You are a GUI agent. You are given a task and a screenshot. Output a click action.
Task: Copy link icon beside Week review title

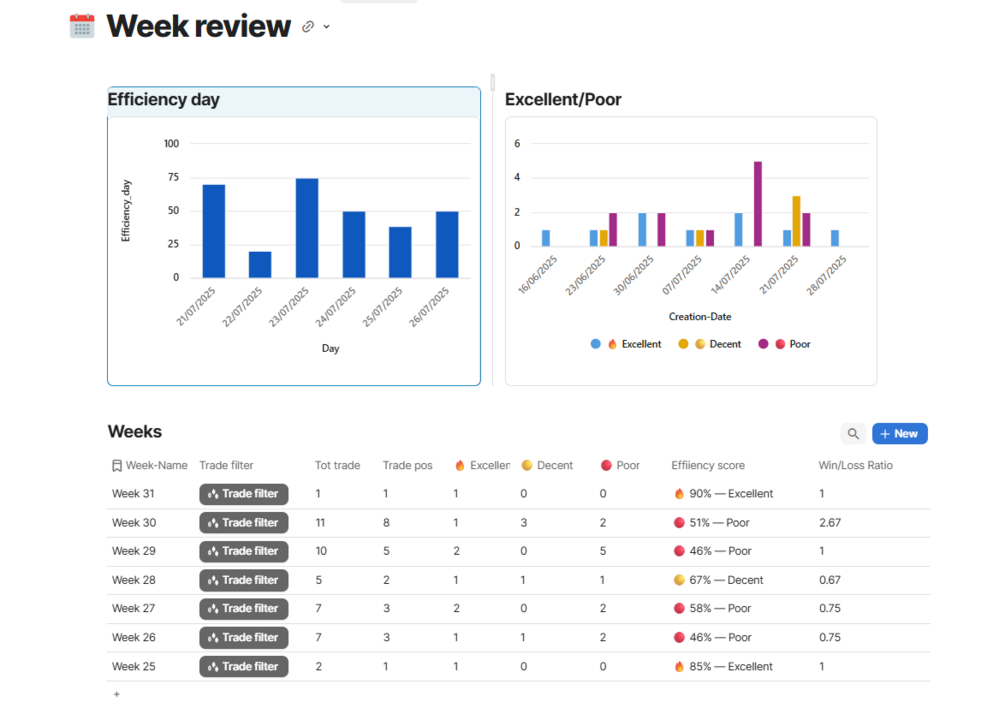click(x=308, y=26)
